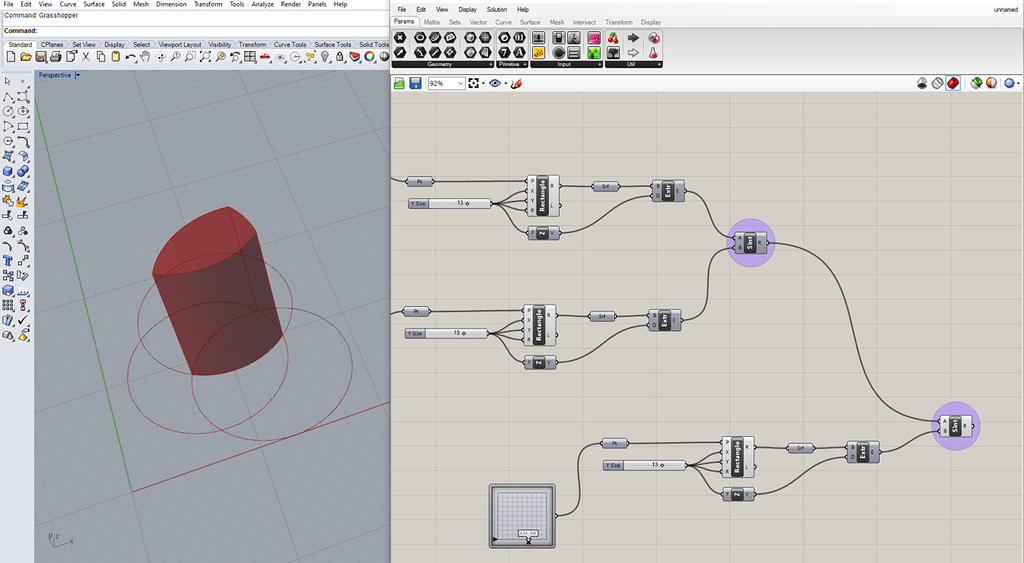Open the Solid menu in Rhino

119,4
